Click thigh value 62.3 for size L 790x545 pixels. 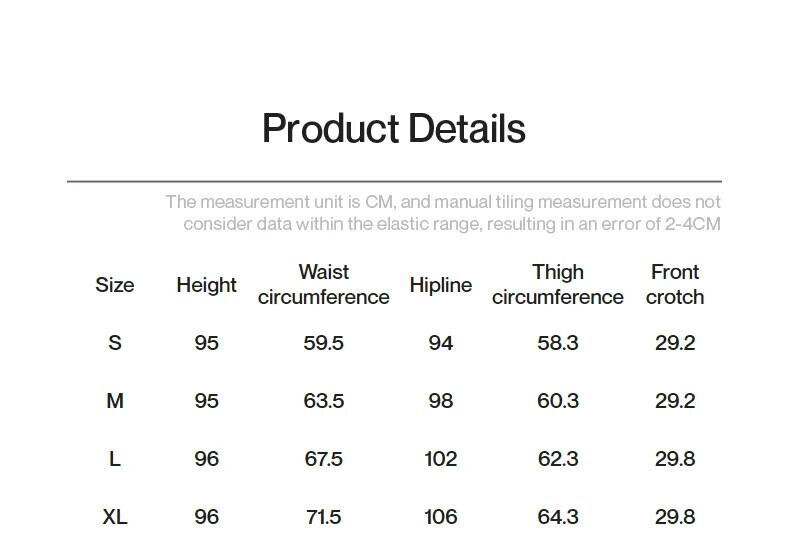coord(558,459)
